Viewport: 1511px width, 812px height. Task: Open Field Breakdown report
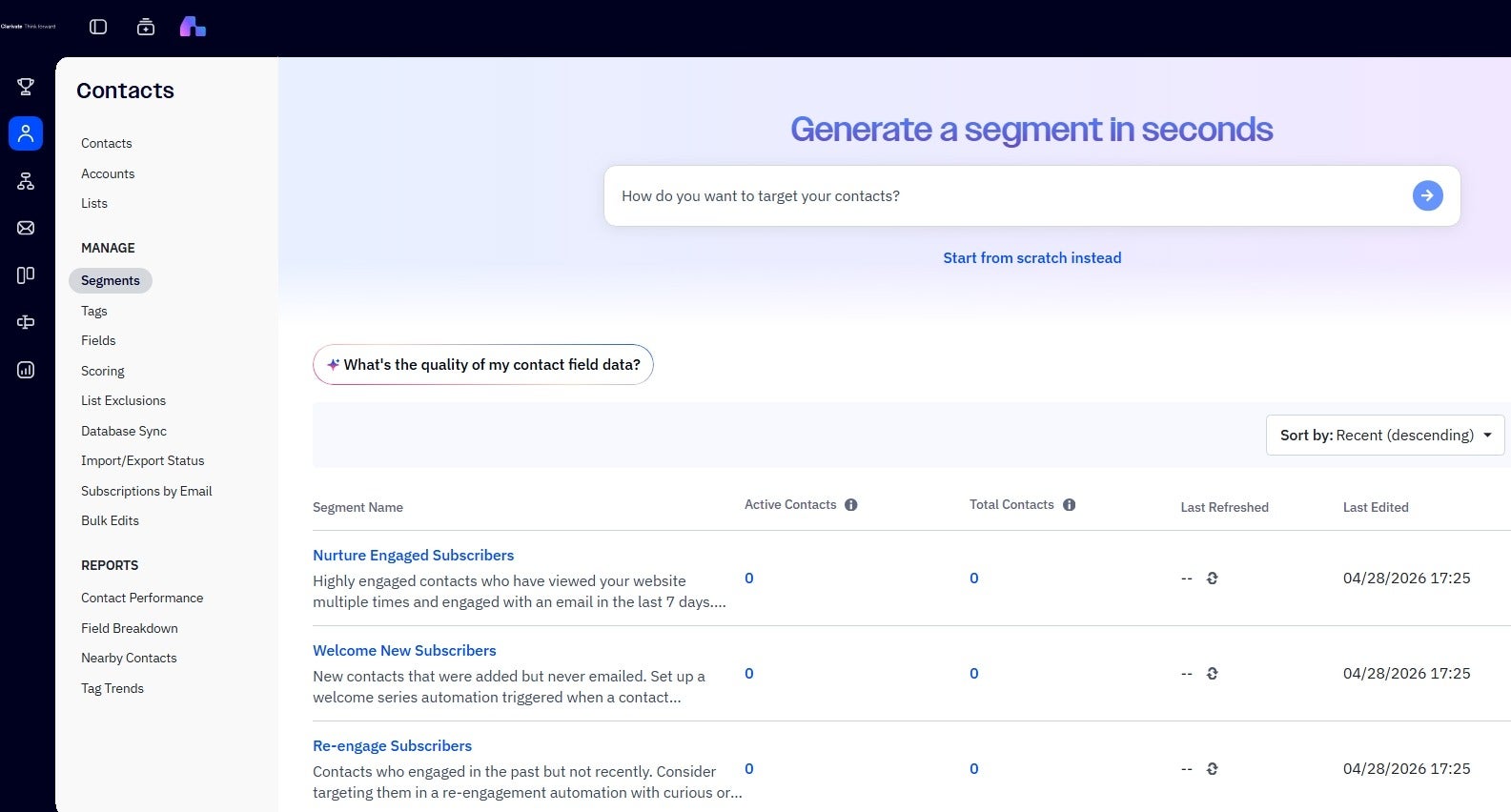point(130,628)
